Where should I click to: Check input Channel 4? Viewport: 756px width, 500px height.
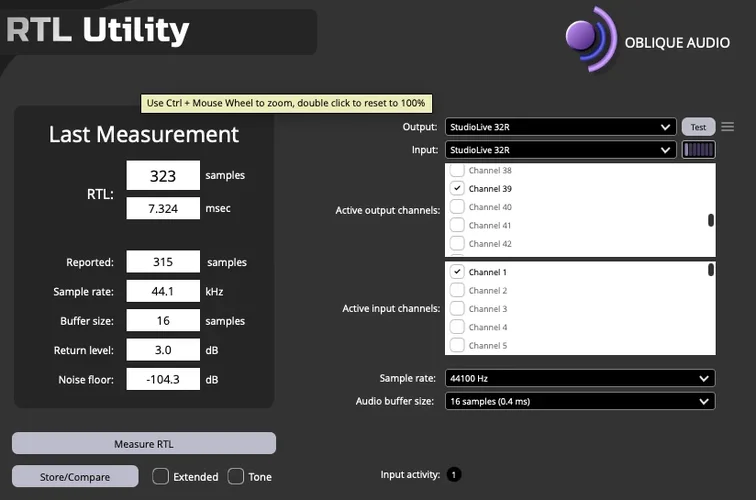pyautogui.click(x=457, y=326)
